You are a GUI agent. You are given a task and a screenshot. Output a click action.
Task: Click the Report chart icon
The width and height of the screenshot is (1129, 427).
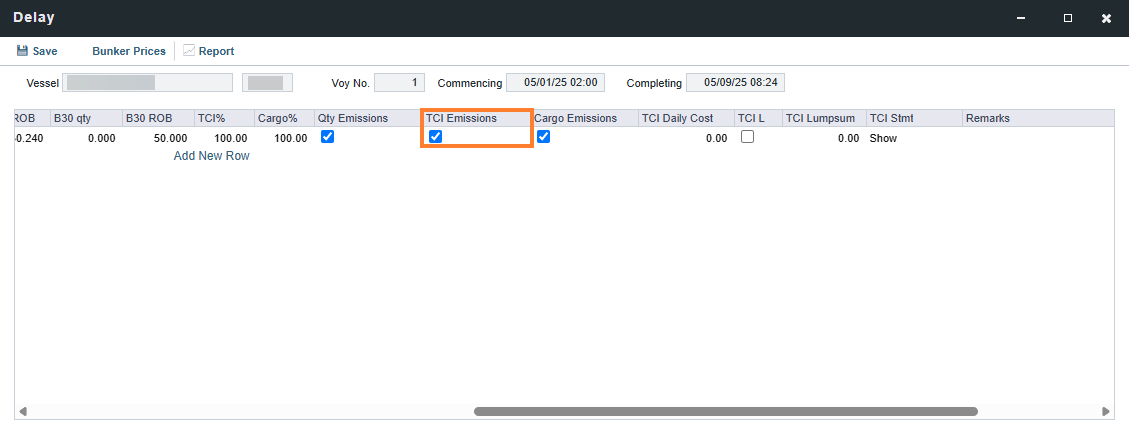tap(189, 50)
